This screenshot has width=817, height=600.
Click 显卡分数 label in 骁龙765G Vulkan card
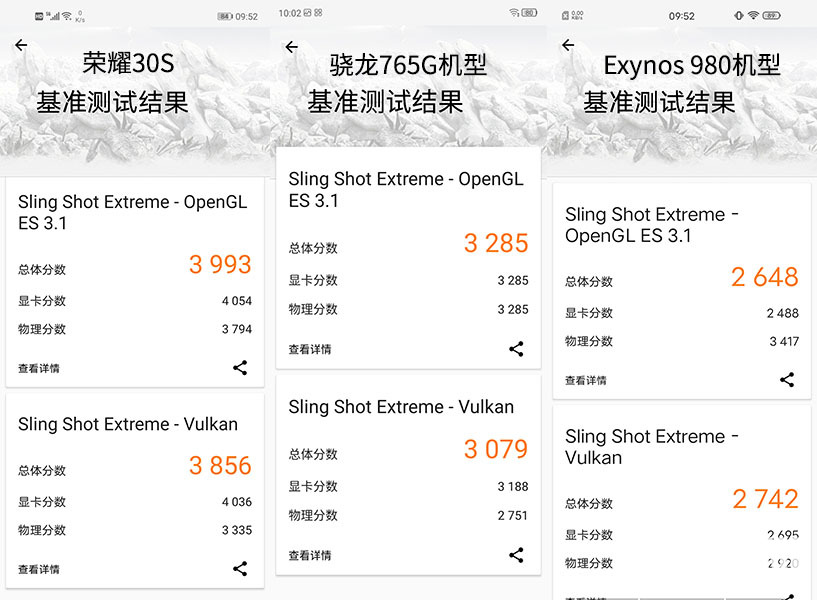(x=313, y=486)
